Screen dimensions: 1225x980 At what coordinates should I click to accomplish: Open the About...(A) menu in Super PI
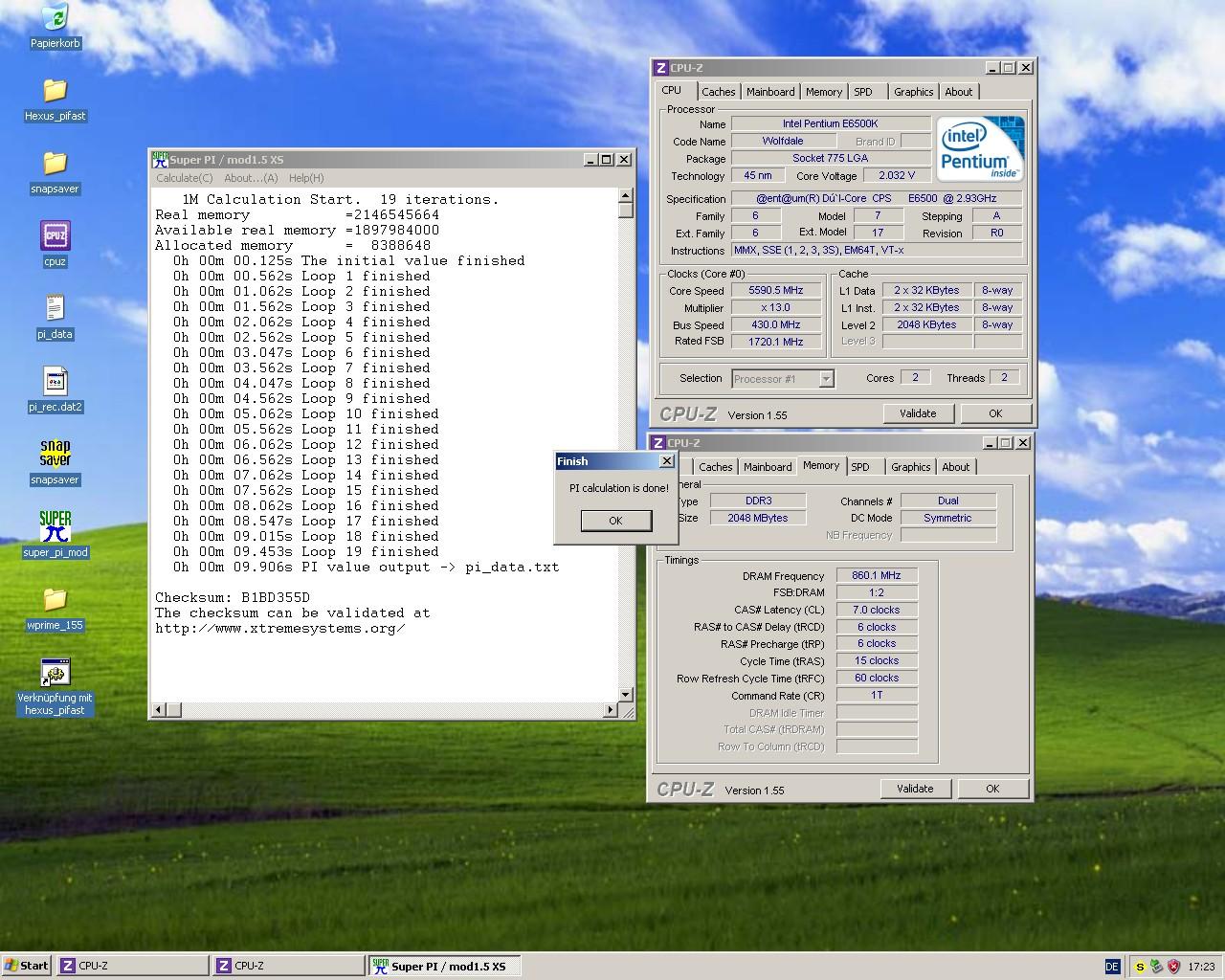[251, 178]
